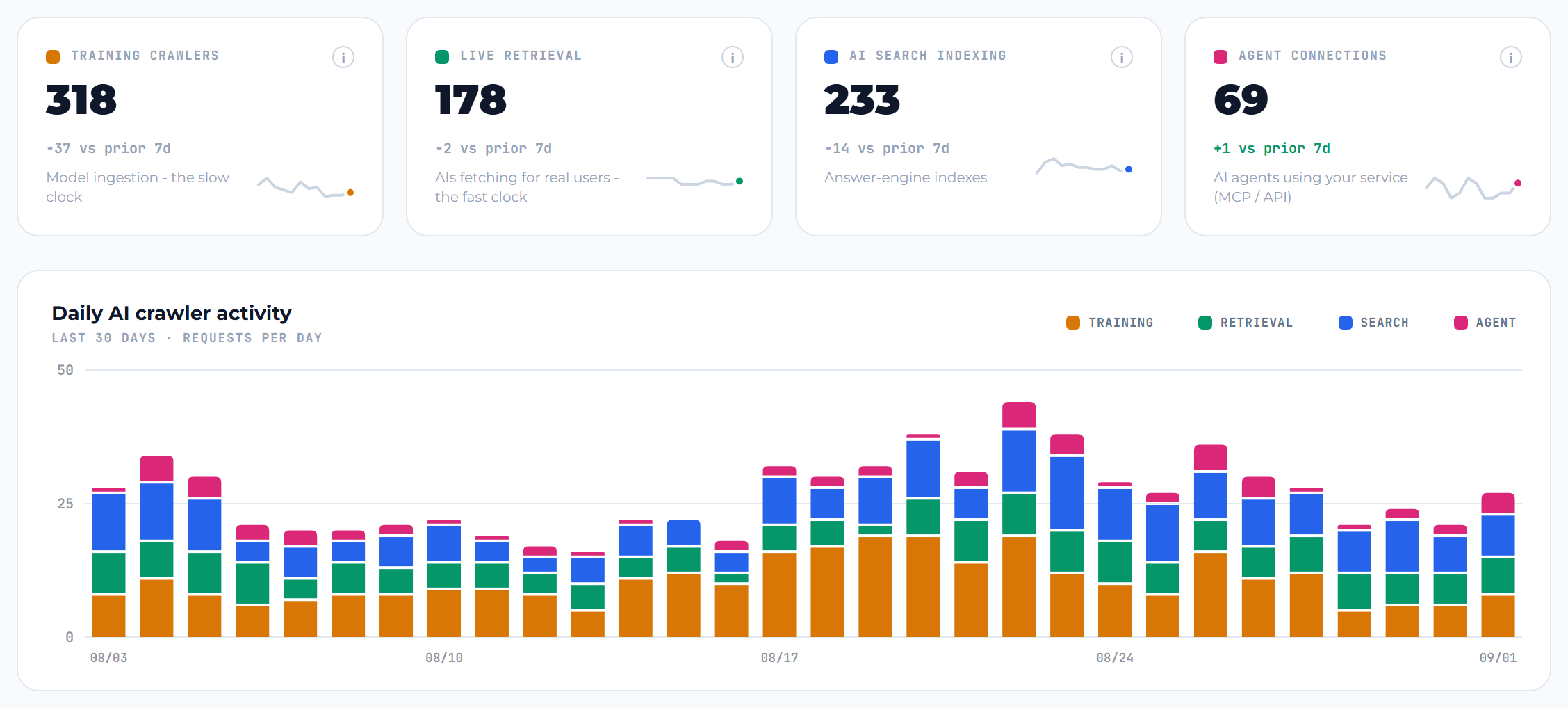The height and width of the screenshot is (708, 1568).
Task: Click green swatch beside Live Retrieval title
Action: click(x=442, y=57)
